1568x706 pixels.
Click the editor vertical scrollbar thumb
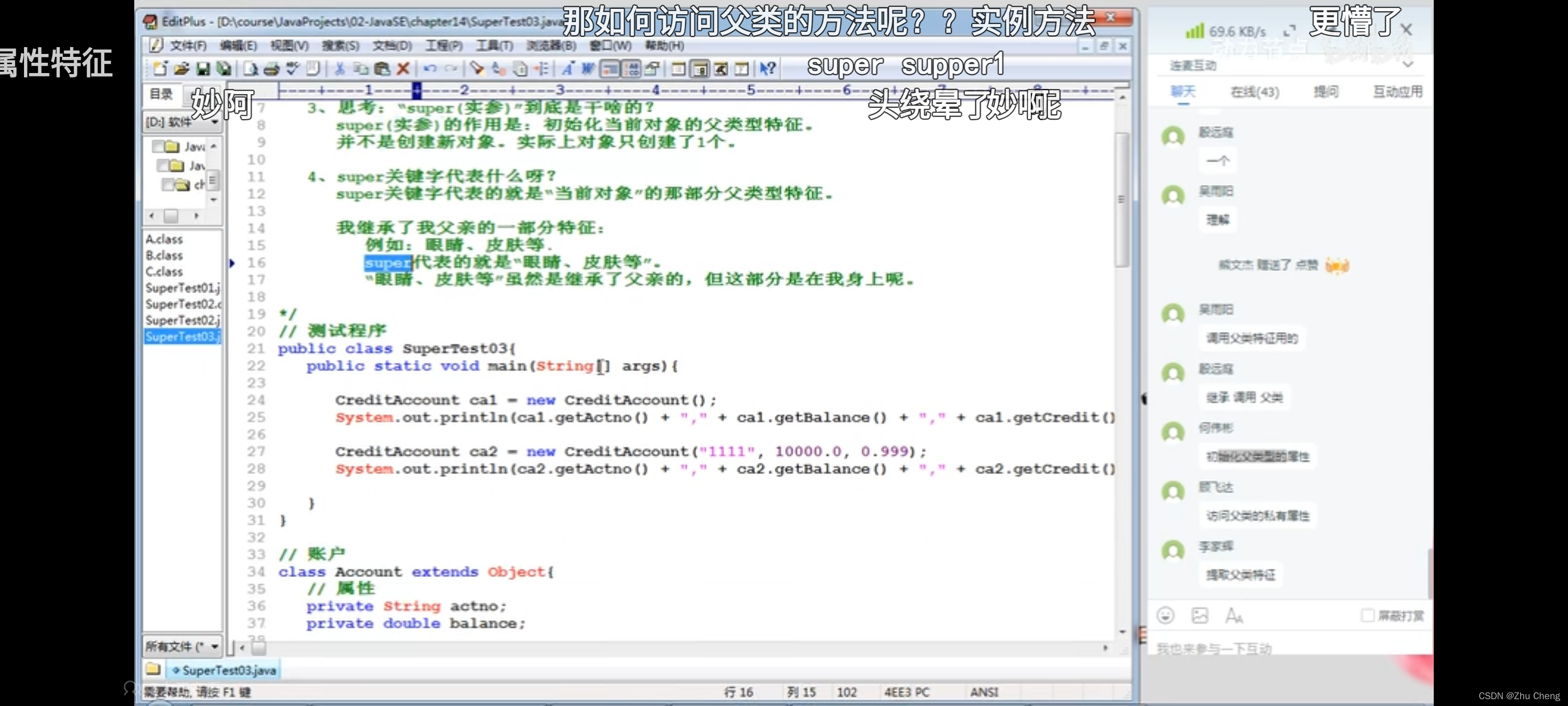pos(1122,199)
